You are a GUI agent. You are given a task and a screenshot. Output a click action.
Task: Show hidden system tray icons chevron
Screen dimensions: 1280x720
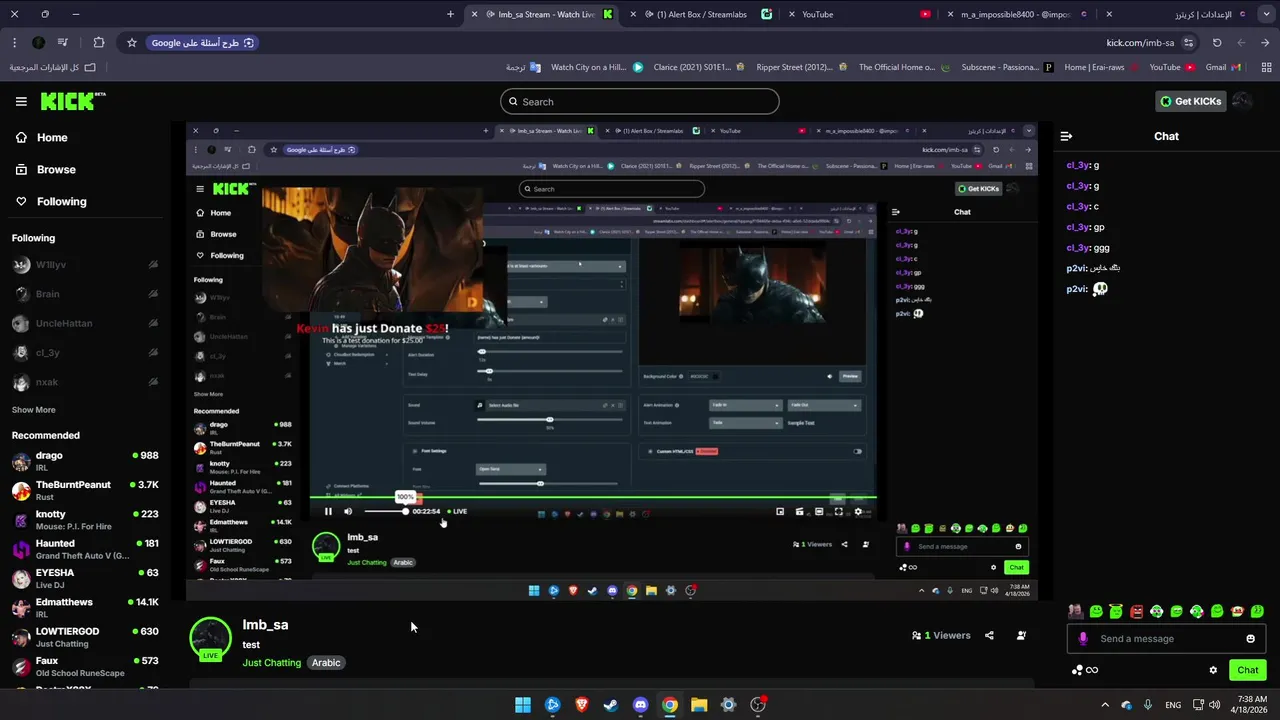[1105, 705]
